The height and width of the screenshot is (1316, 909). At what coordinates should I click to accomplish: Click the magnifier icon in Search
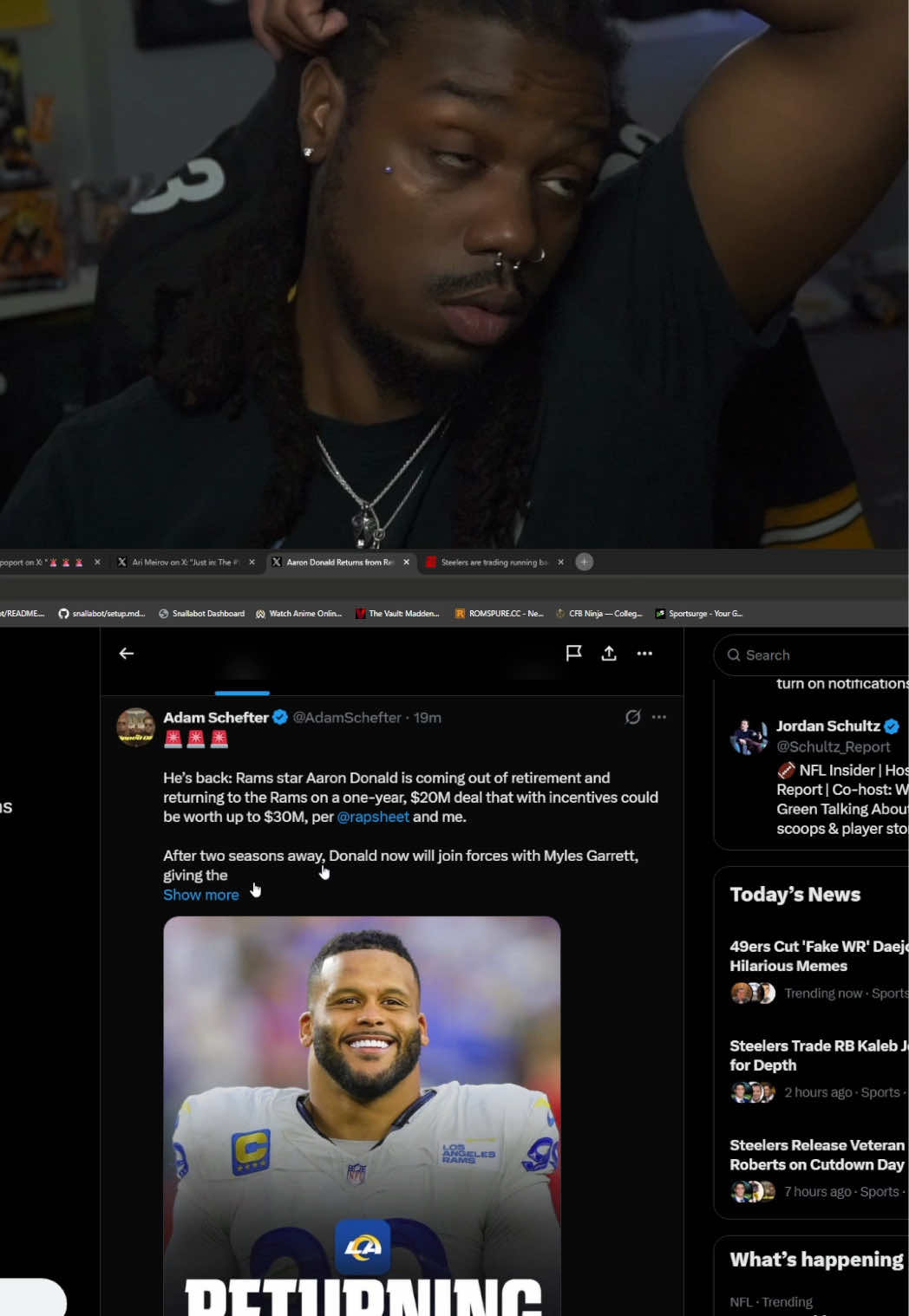(734, 655)
